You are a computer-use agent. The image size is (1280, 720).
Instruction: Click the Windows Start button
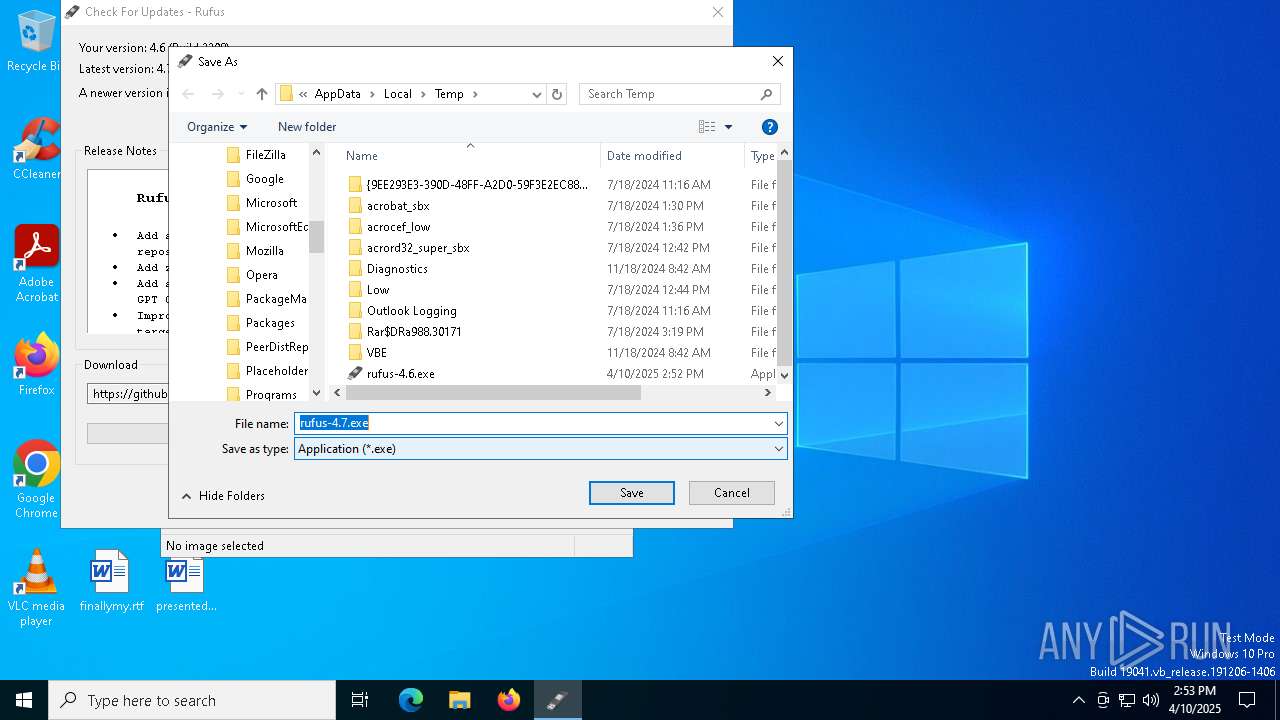(x=24, y=700)
